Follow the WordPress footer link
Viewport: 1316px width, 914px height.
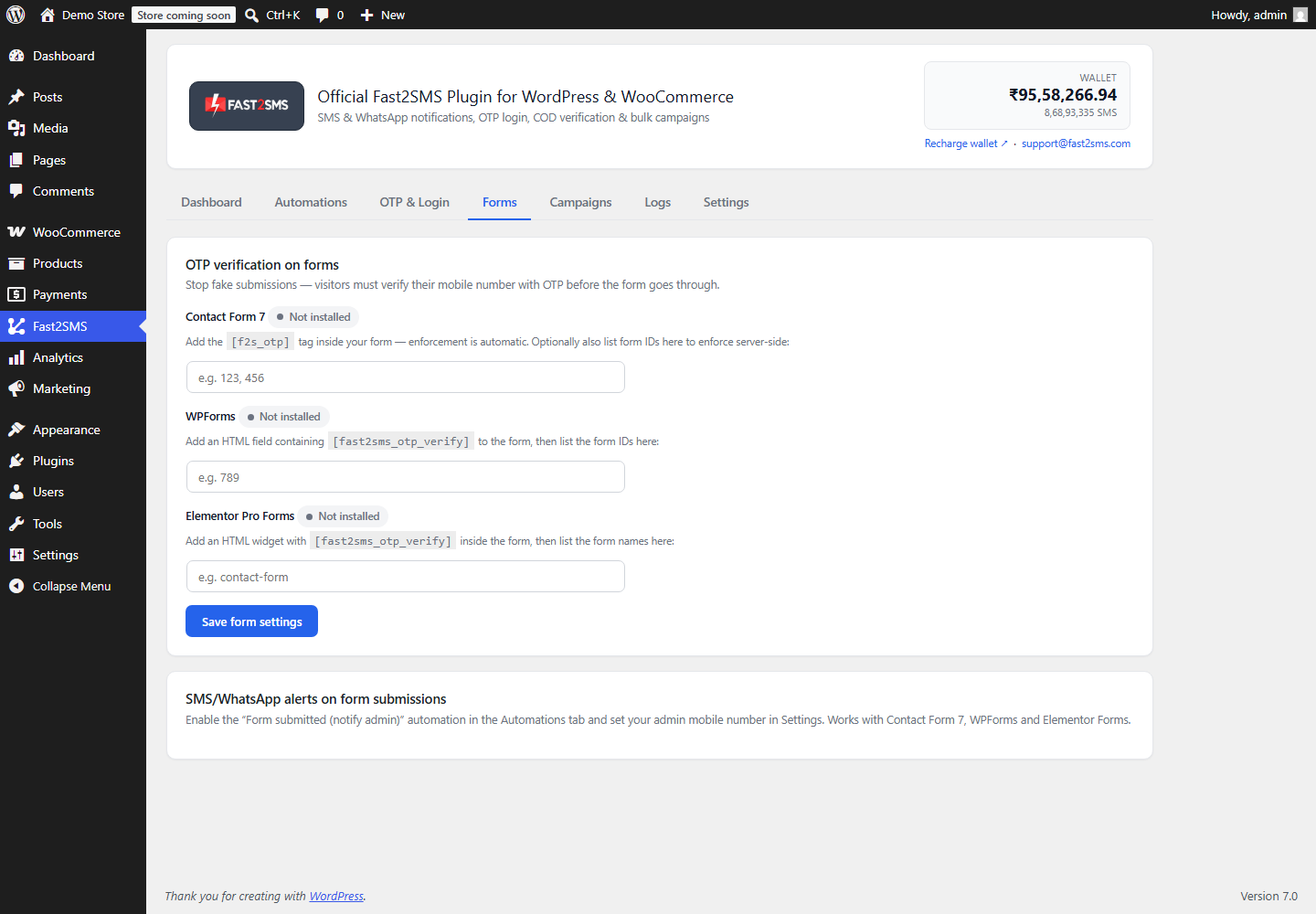(336, 896)
